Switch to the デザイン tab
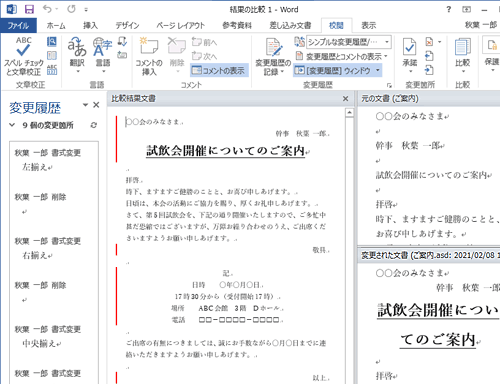This screenshot has height=384, width=500. click(x=127, y=25)
